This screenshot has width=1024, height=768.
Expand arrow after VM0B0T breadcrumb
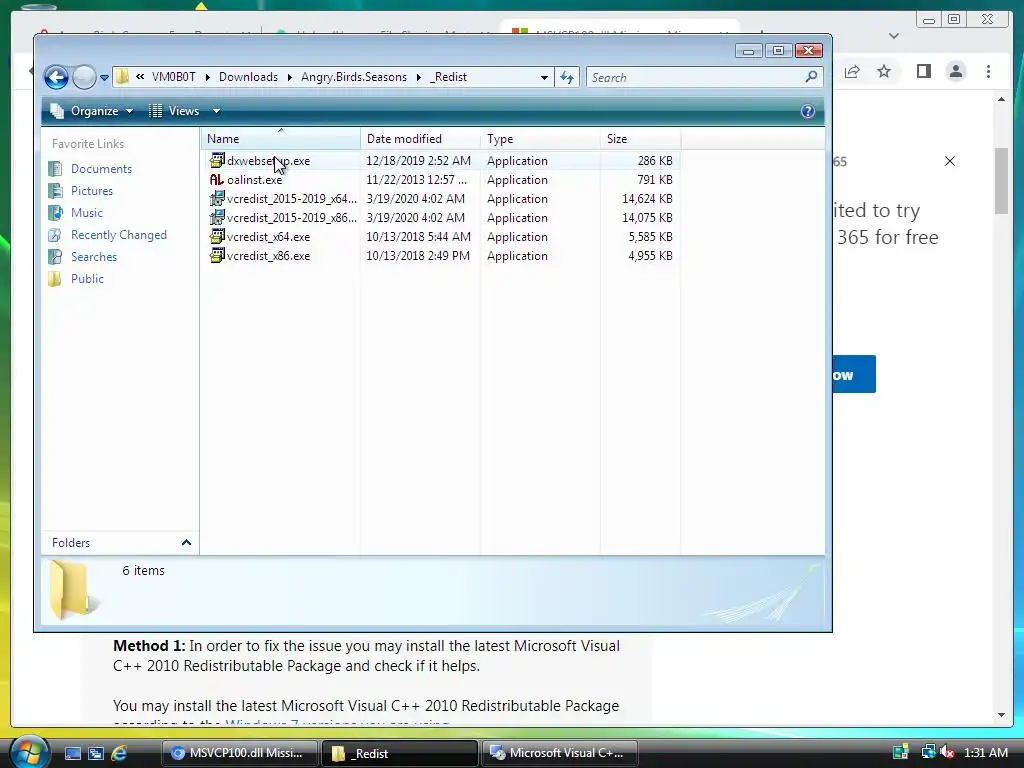point(207,77)
